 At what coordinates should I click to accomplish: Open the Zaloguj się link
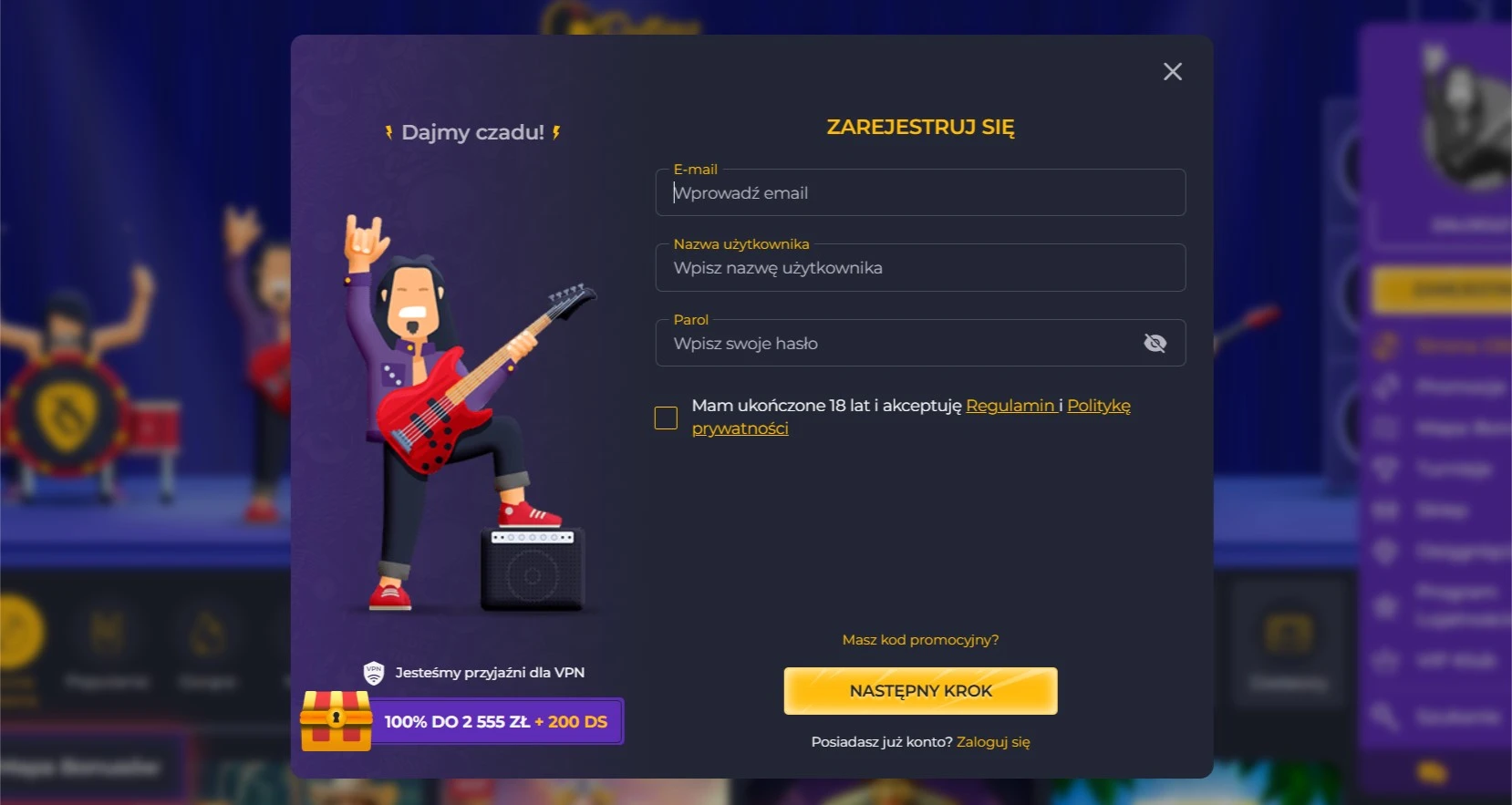pyautogui.click(x=993, y=742)
